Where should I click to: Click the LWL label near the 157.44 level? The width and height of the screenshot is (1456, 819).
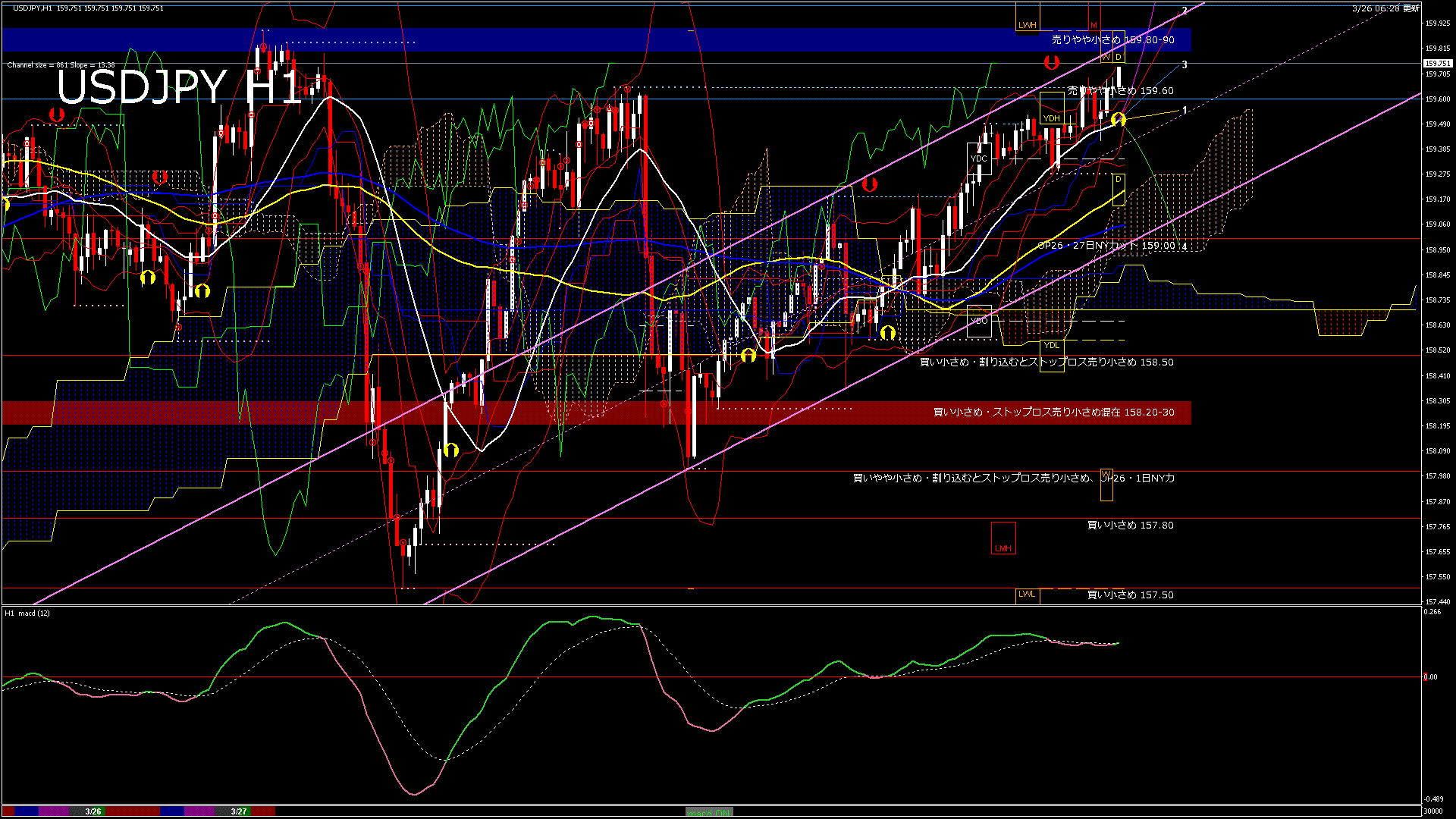[1026, 595]
